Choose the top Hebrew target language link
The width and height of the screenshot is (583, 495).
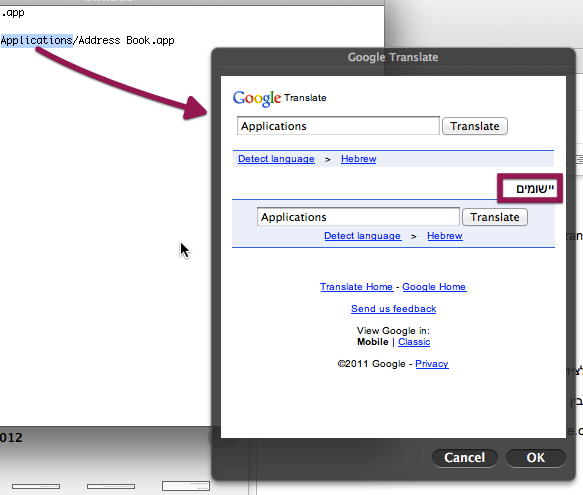pos(358,159)
